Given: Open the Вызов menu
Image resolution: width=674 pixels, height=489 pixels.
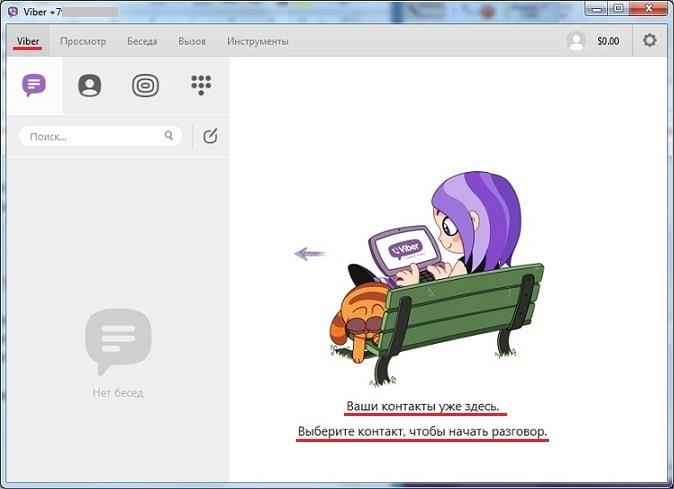Looking at the screenshot, I should tap(191, 41).
